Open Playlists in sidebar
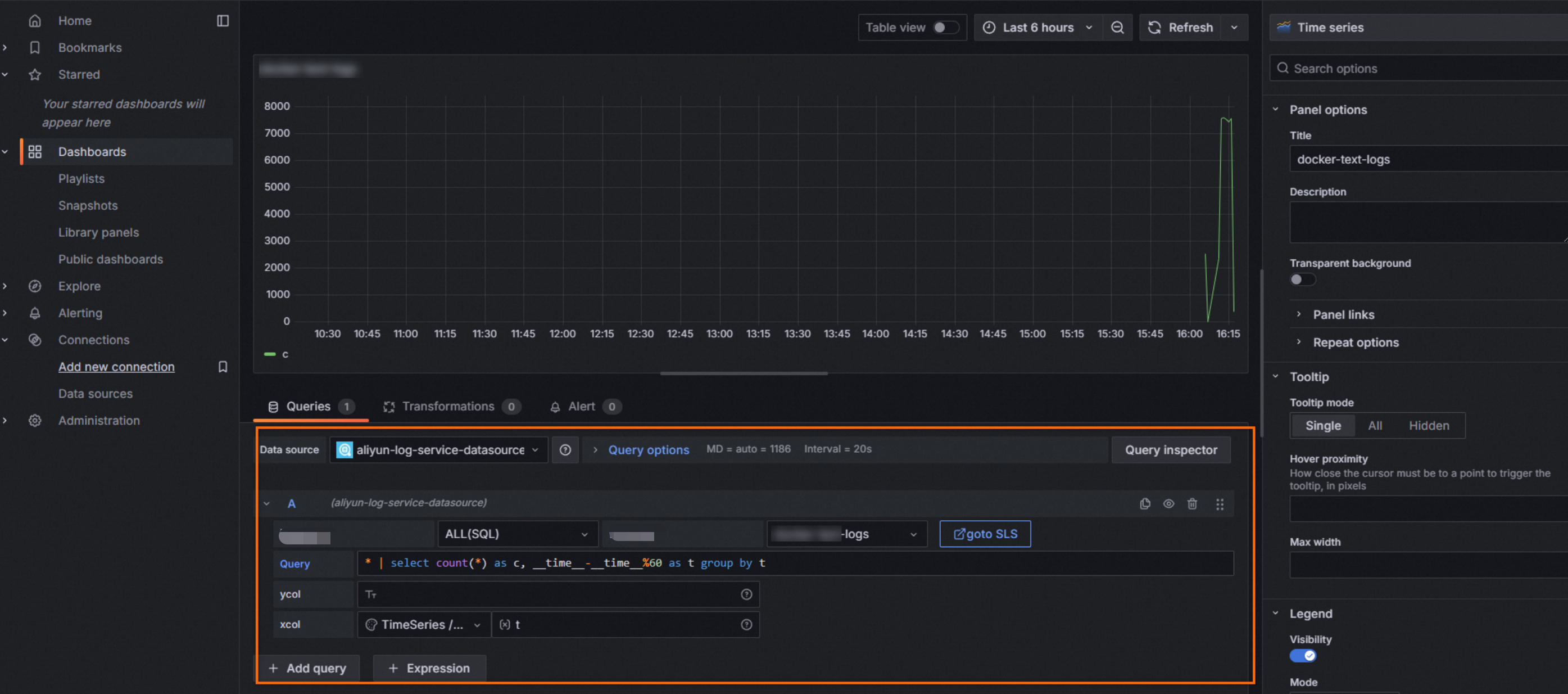 coord(81,178)
